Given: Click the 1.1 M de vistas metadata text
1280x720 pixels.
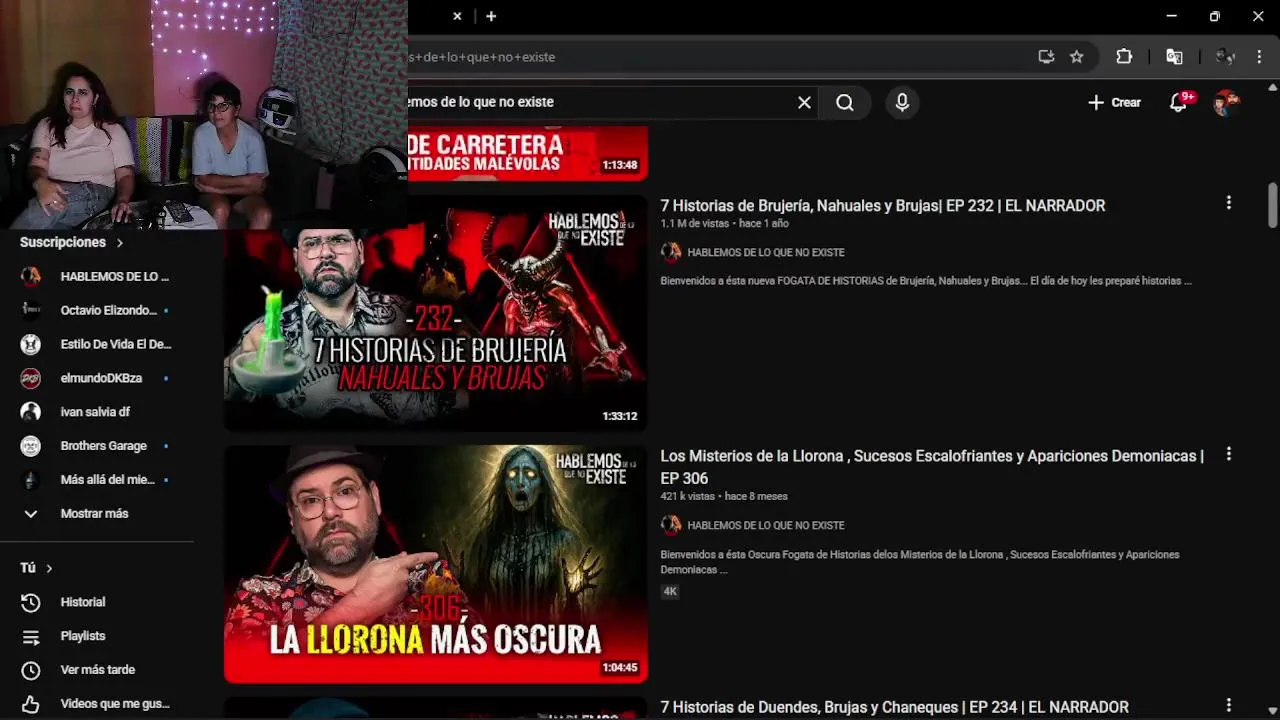Looking at the screenshot, I should 696,224.
